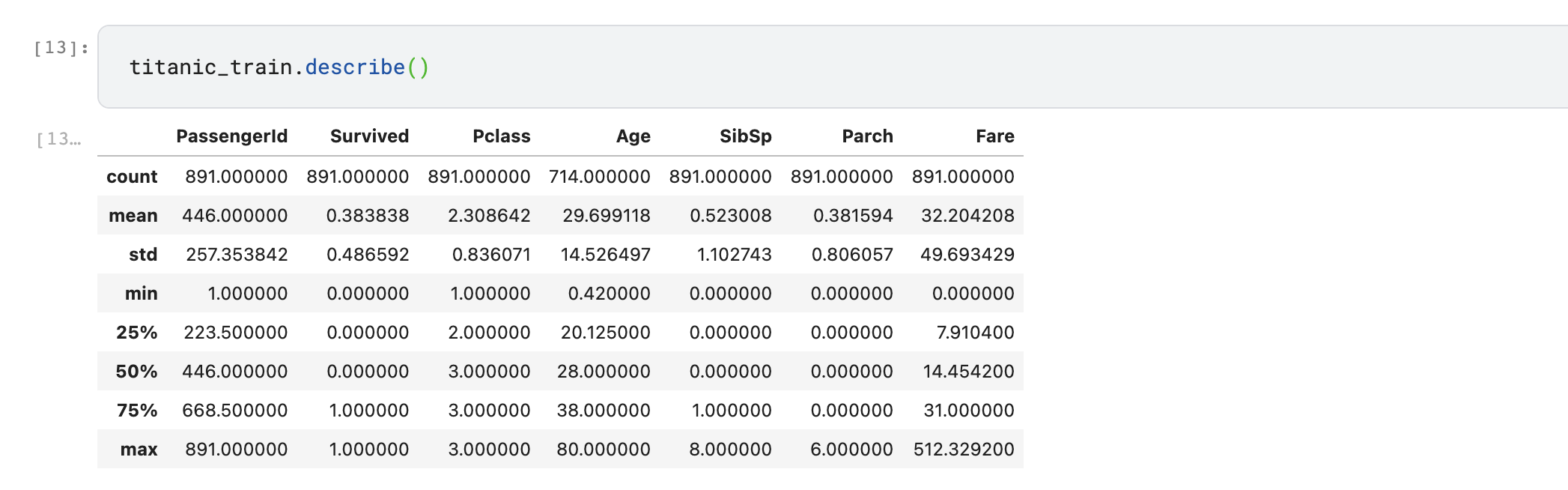This screenshot has height=490, width=1568.
Task: Click the Pclass std value 0.836071
Action: [491, 255]
